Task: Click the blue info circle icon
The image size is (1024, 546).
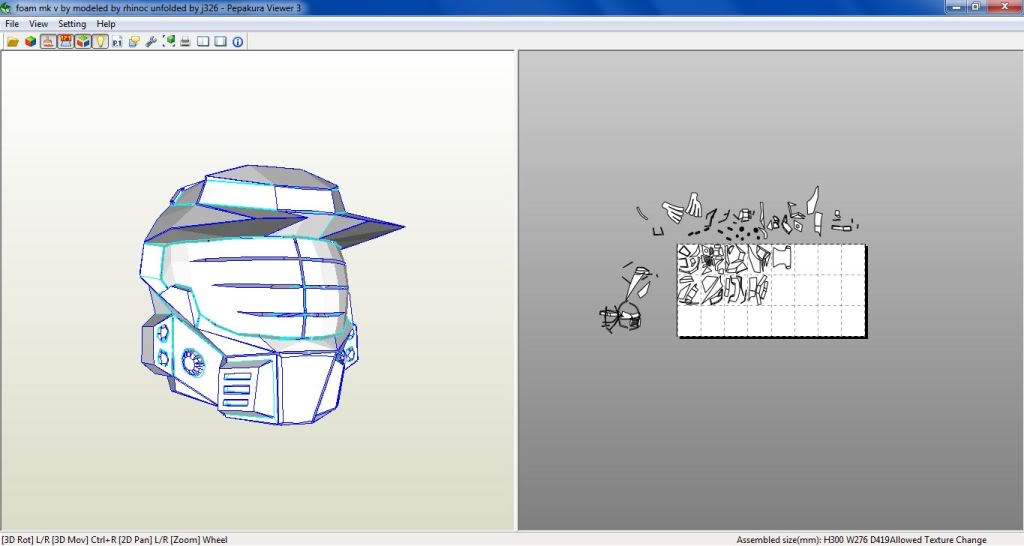Action: coord(238,42)
